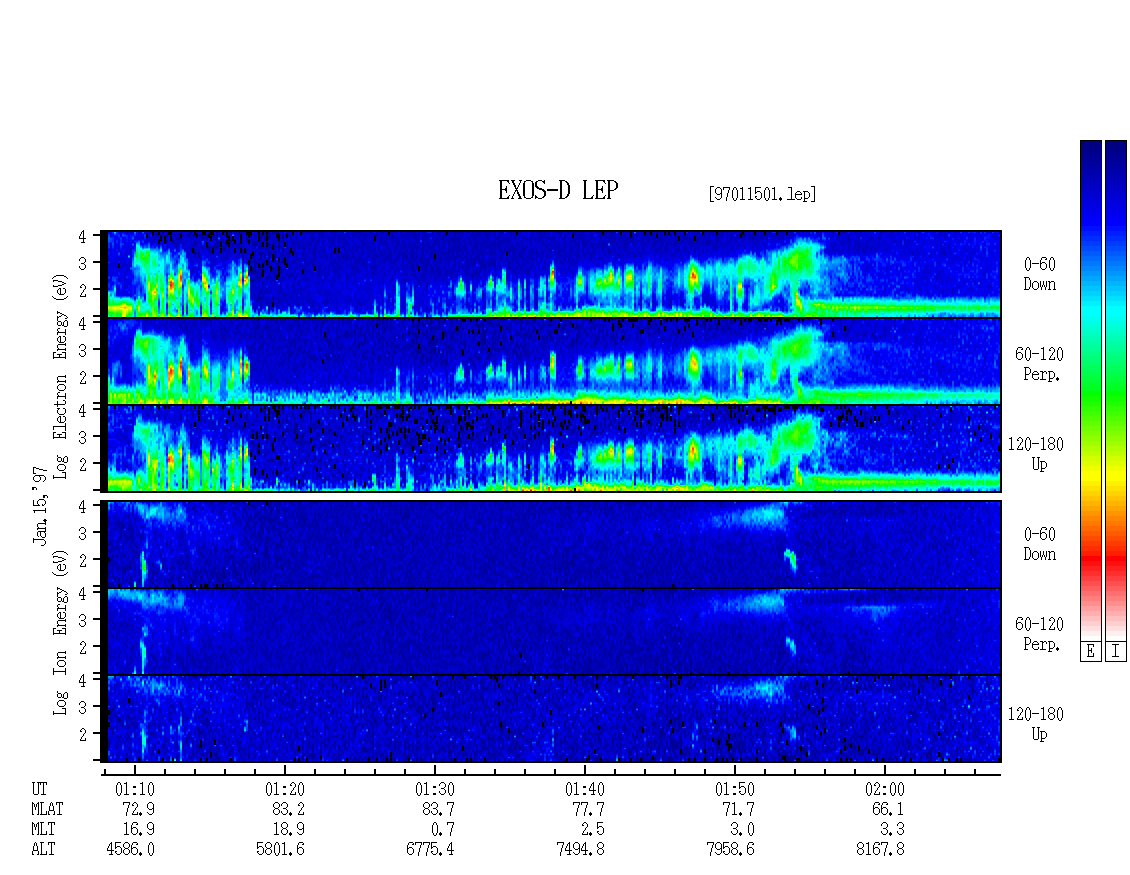Click the MLAT value 66.1
The height and width of the screenshot is (875, 1130).
pyautogui.click(x=888, y=809)
